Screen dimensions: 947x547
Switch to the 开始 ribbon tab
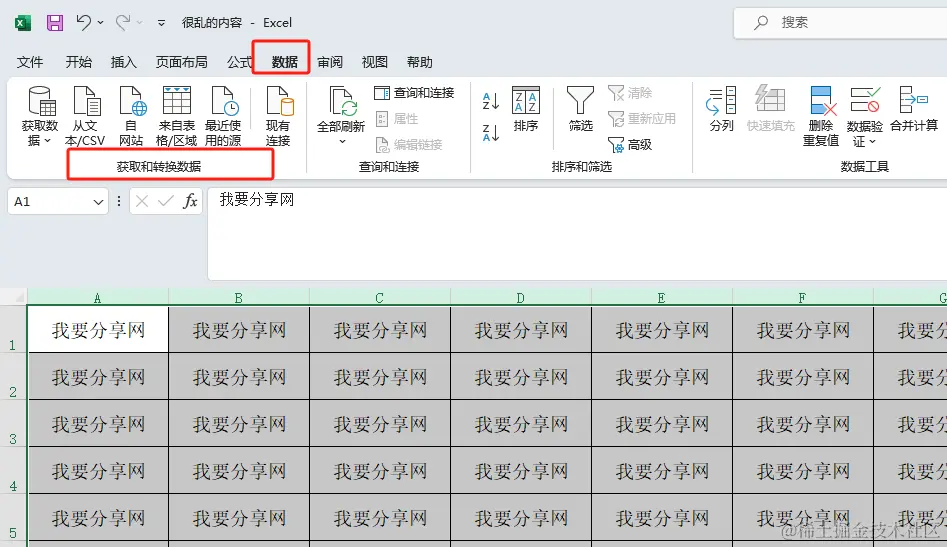(x=79, y=62)
